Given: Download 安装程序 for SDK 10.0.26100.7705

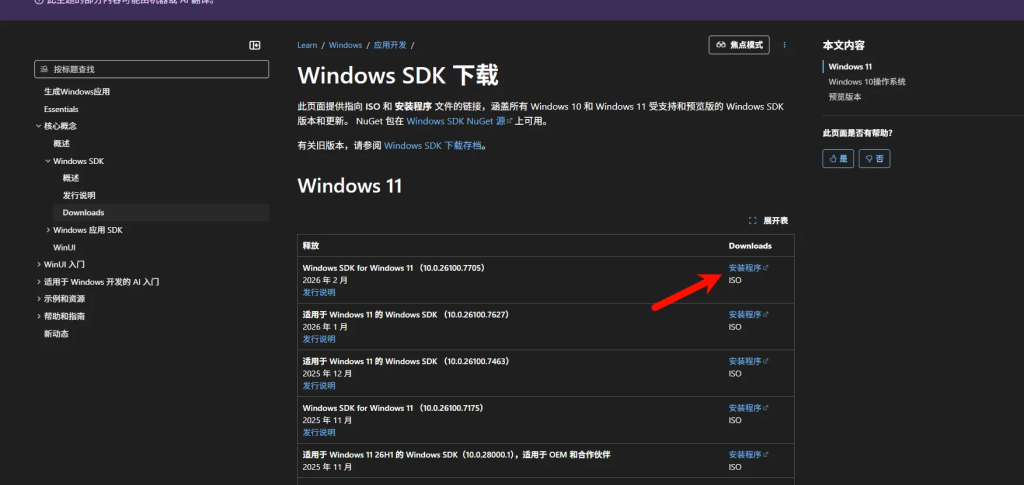Looking at the screenshot, I should (748, 268).
